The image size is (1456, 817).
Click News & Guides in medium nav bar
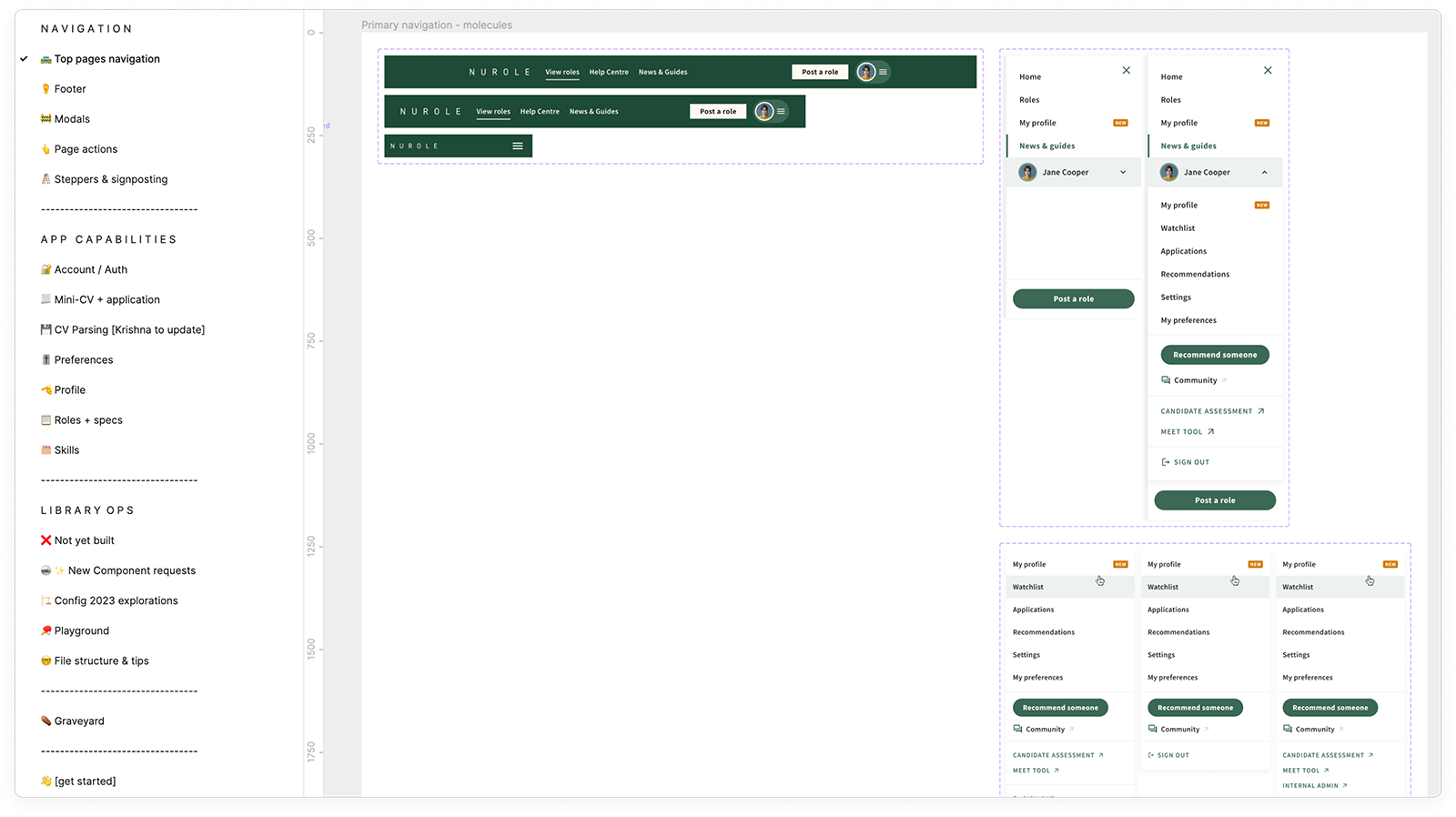[594, 111]
